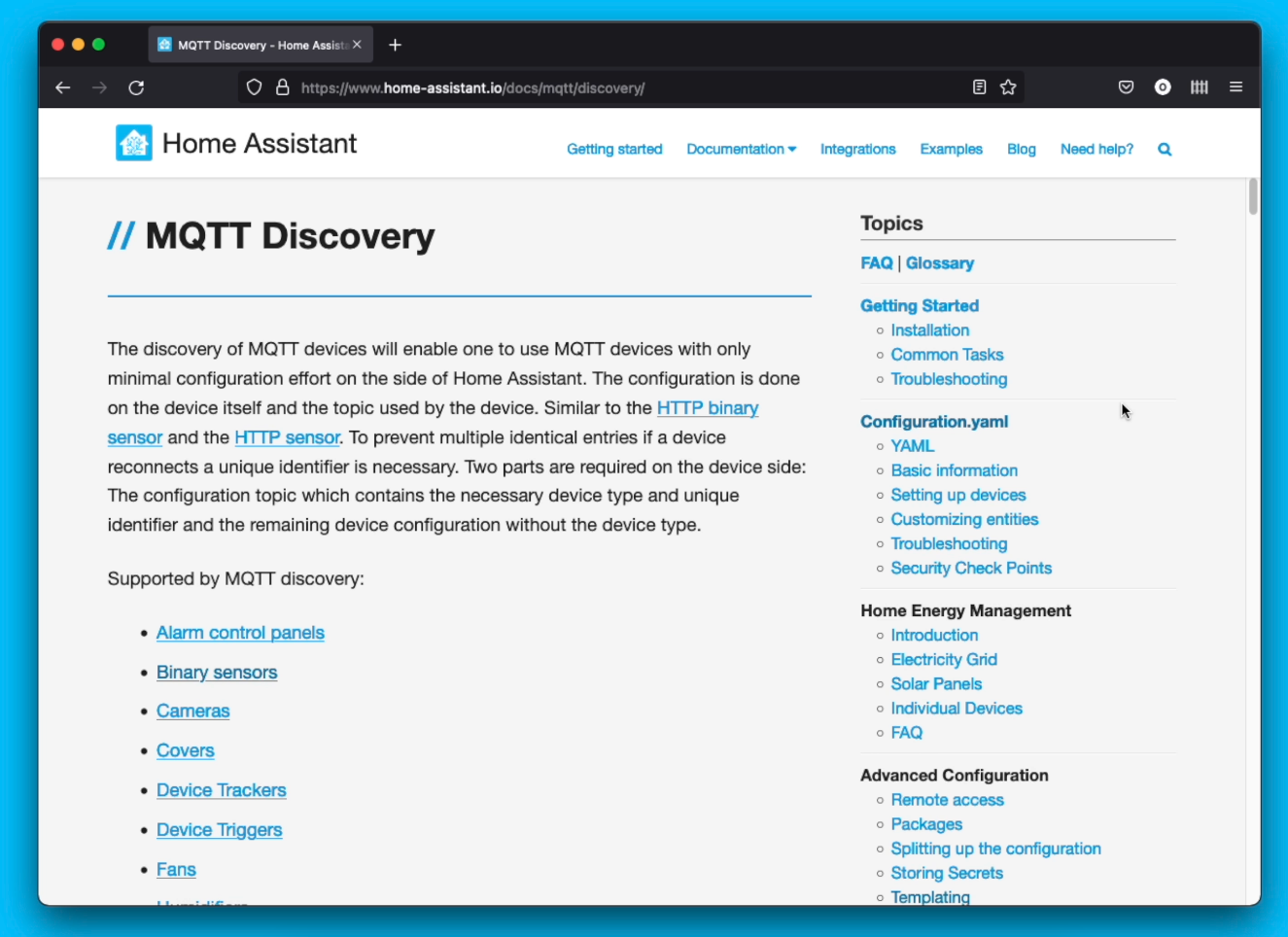The image size is (1288, 937).
Task: Click the back navigation arrow
Action: pos(62,87)
